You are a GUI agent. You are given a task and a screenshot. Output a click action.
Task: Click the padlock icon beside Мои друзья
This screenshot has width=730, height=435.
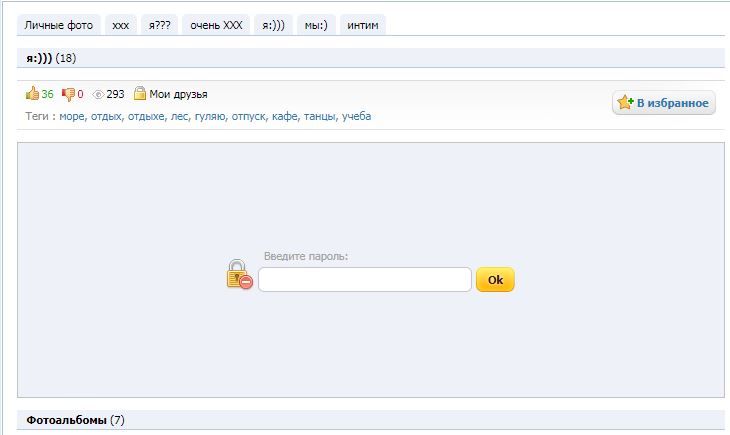[140, 94]
